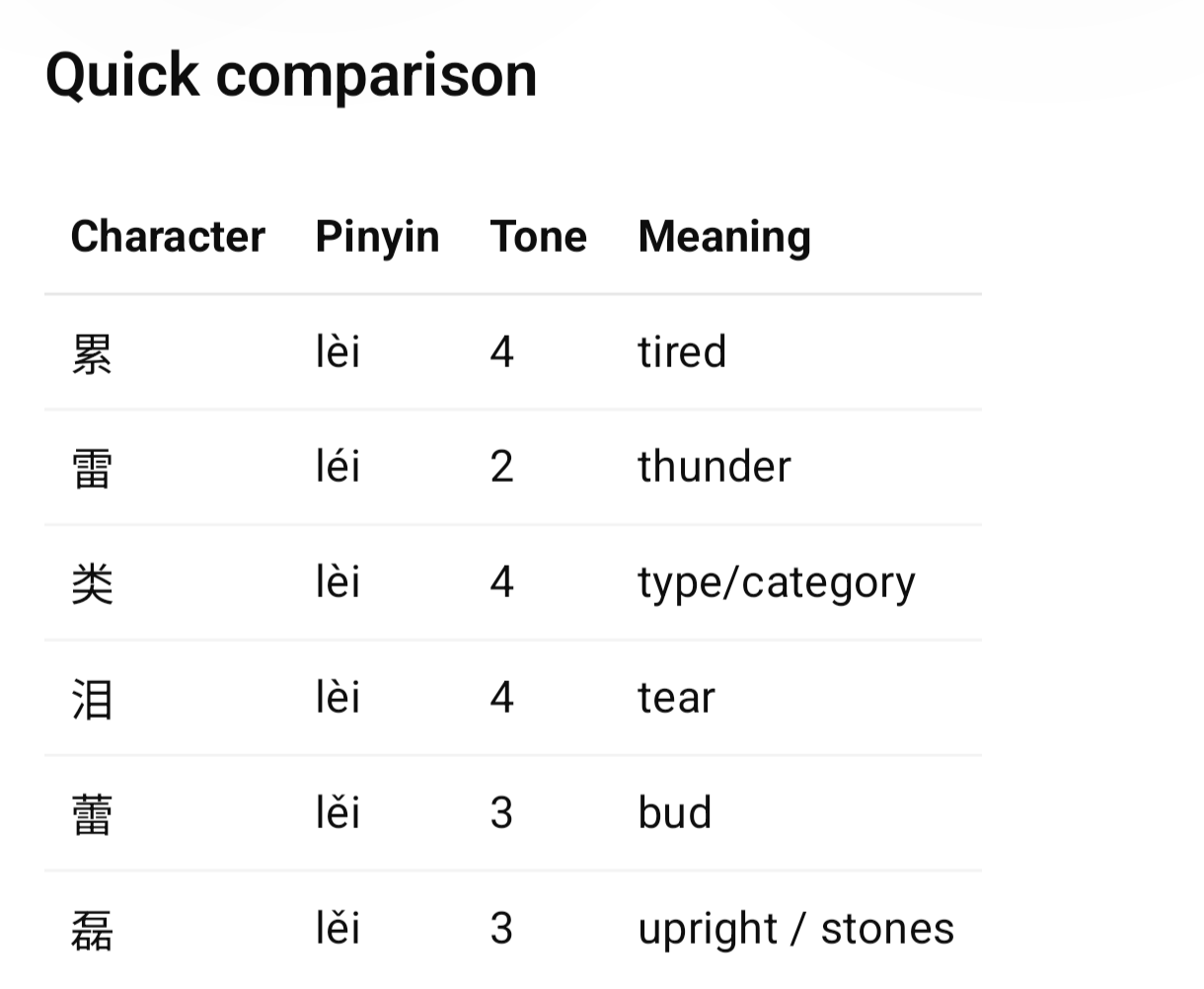Image resolution: width=1204 pixels, height=989 pixels.
Task: Click the character 类 in the table
Action: click(92, 583)
